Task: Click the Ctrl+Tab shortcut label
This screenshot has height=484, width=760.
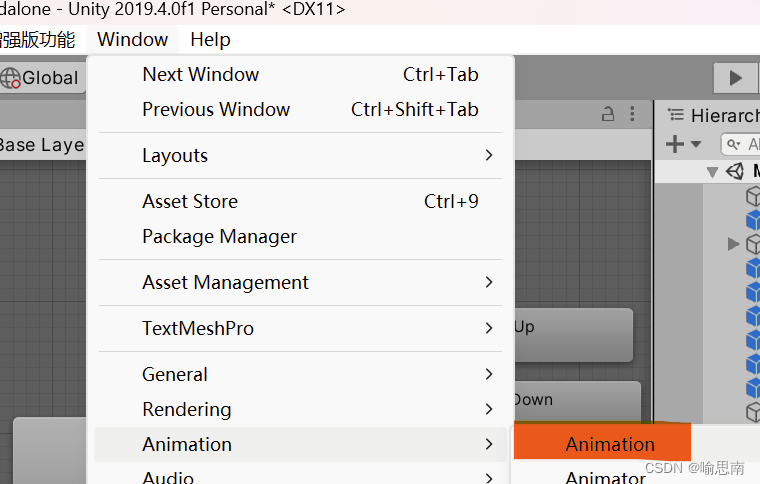Action: coord(441,75)
